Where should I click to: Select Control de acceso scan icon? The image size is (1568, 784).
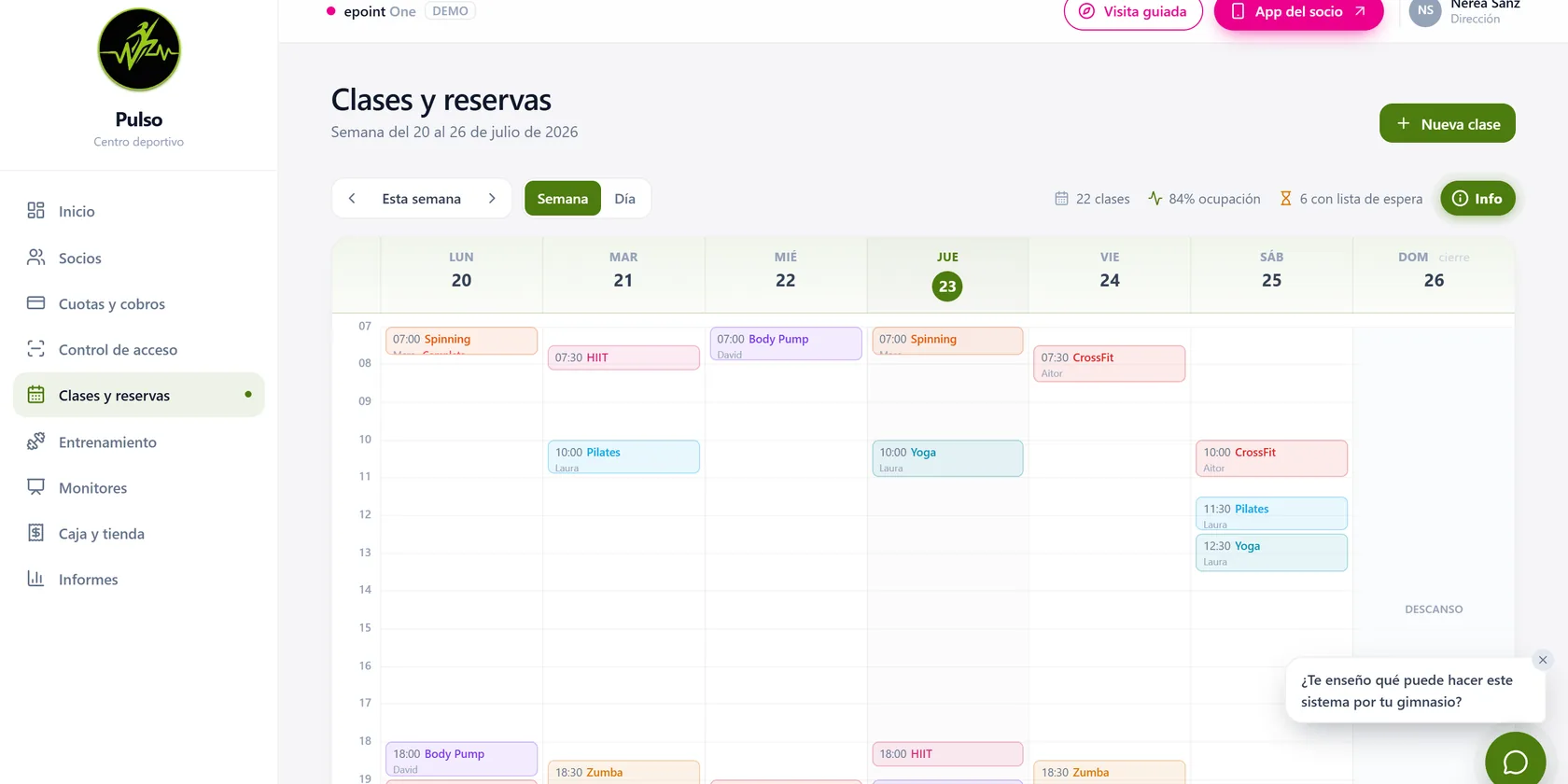pos(35,349)
